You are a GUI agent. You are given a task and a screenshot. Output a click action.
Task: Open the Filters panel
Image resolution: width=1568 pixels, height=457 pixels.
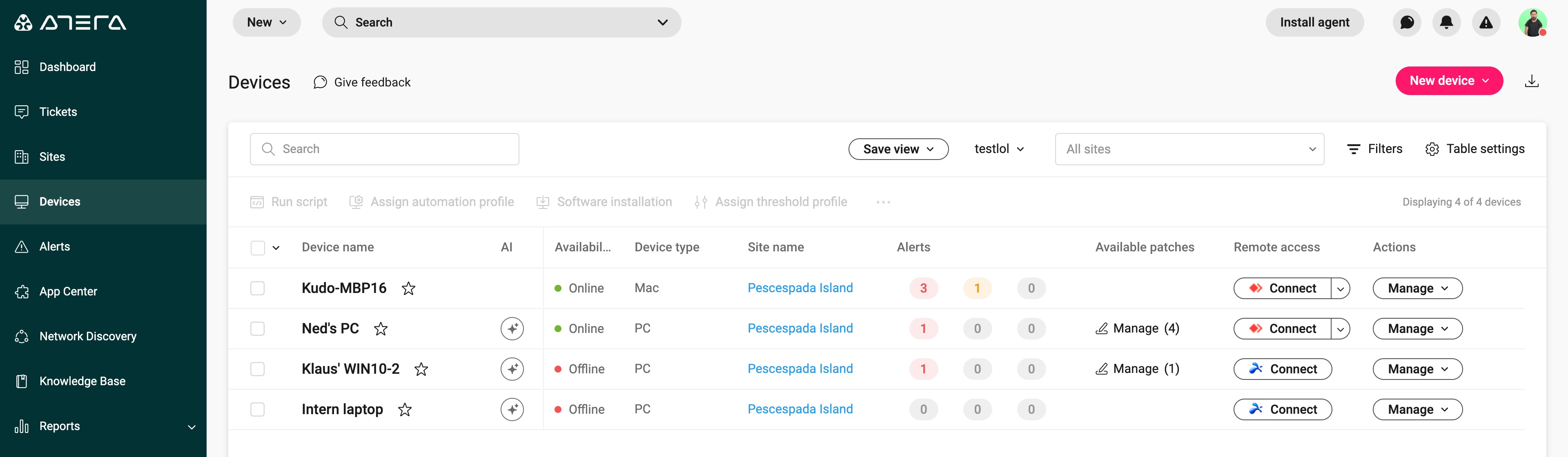pyautogui.click(x=1374, y=149)
